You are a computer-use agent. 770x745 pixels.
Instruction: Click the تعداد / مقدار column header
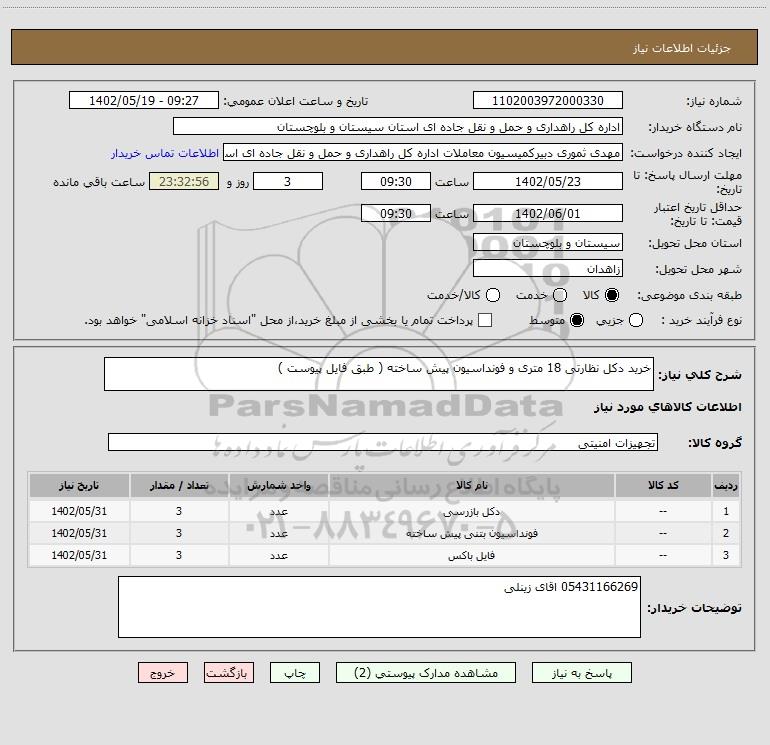(179, 485)
